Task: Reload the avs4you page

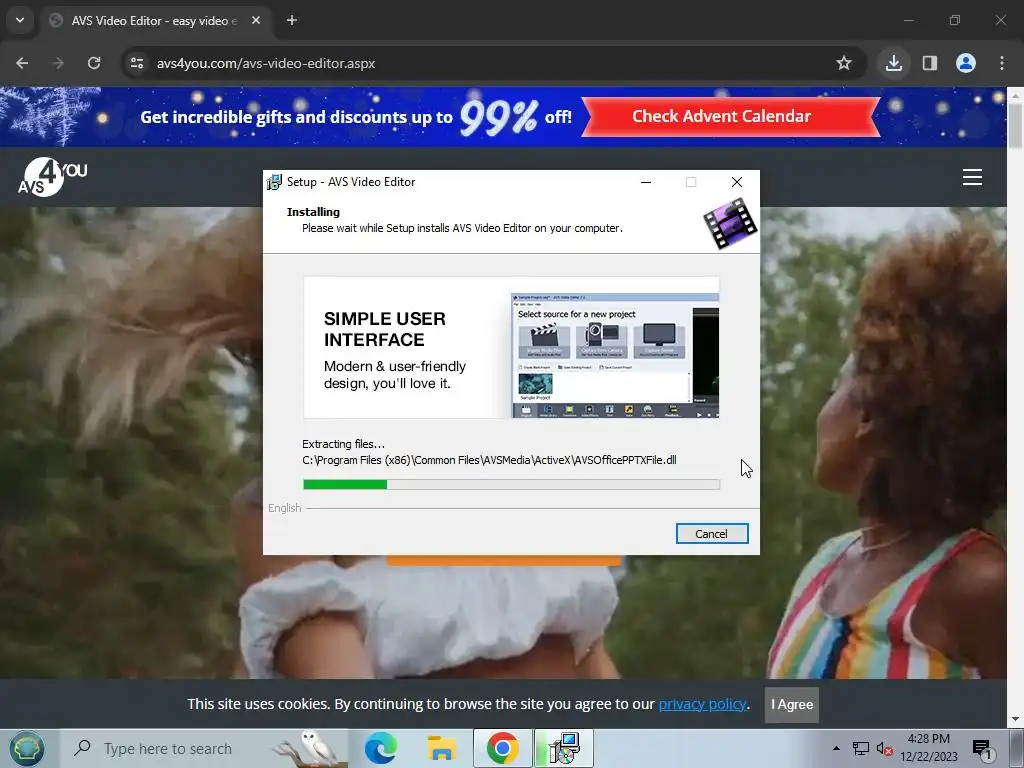Action: 94,63
